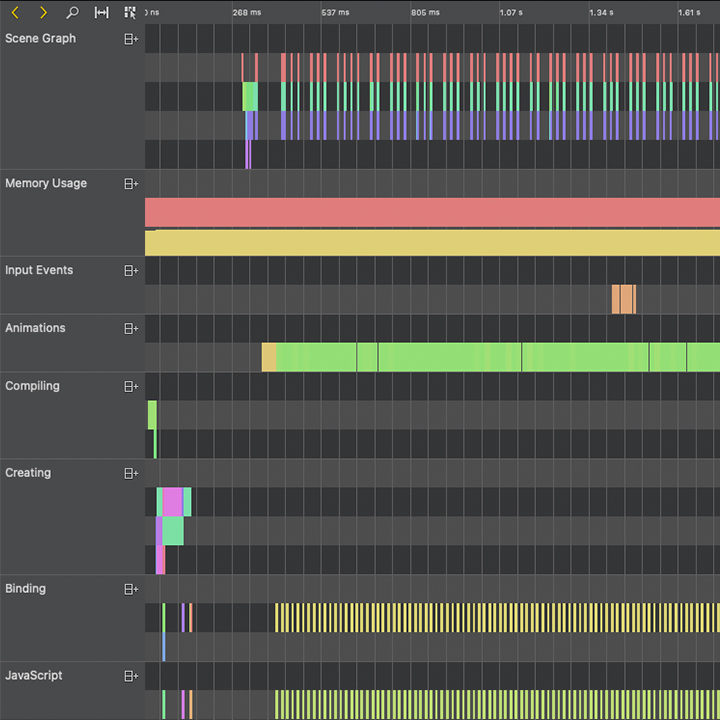Expand the Input Events category
Image resolution: width=720 pixels, height=720 pixels.
(130, 271)
